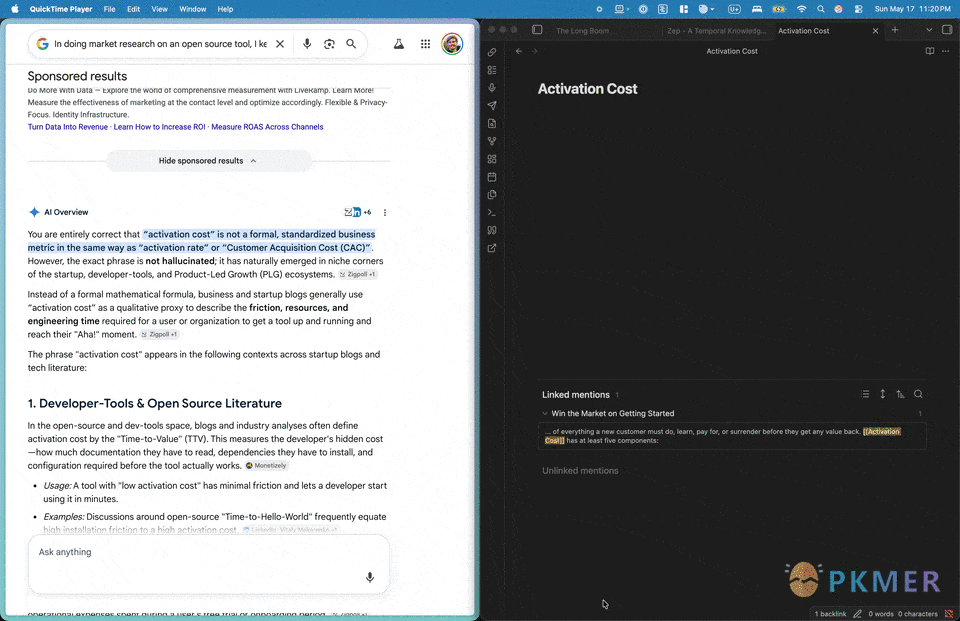Collapse the Linked mentions section header

(576, 394)
